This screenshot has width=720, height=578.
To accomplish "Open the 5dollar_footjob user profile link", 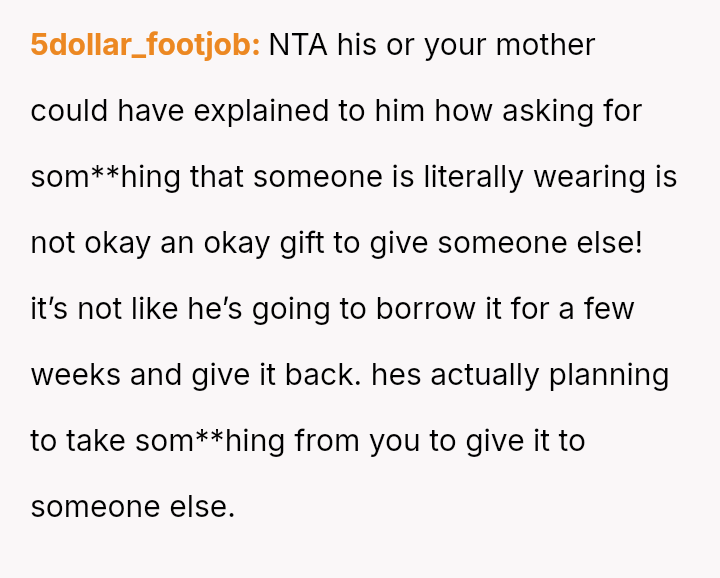I will [x=145, y=45].
